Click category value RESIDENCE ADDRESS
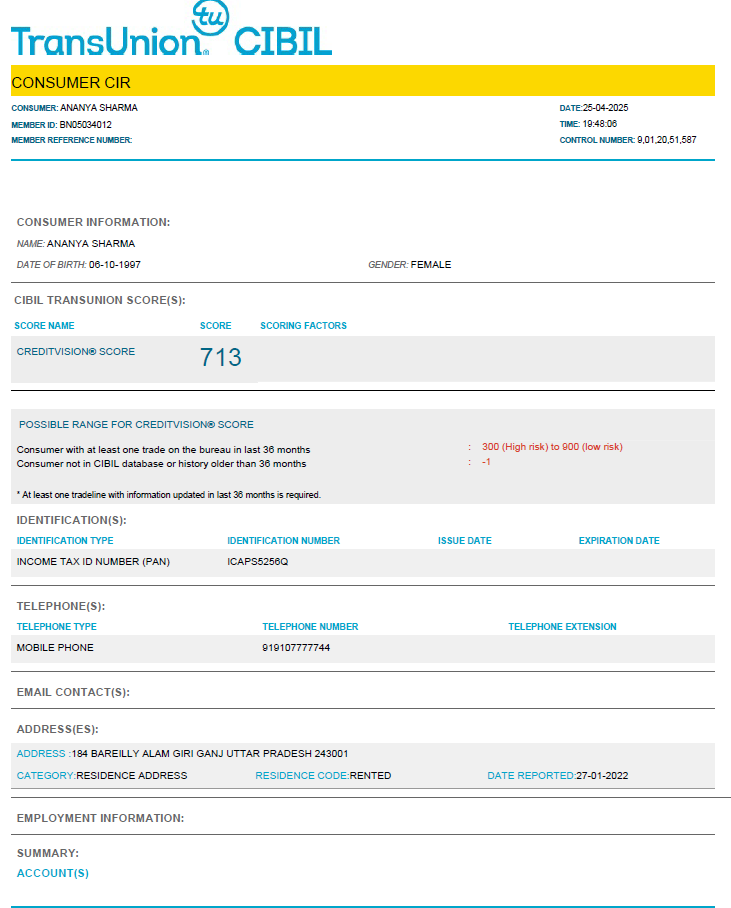Screen dimensions: 731x908 coord(131,775)
